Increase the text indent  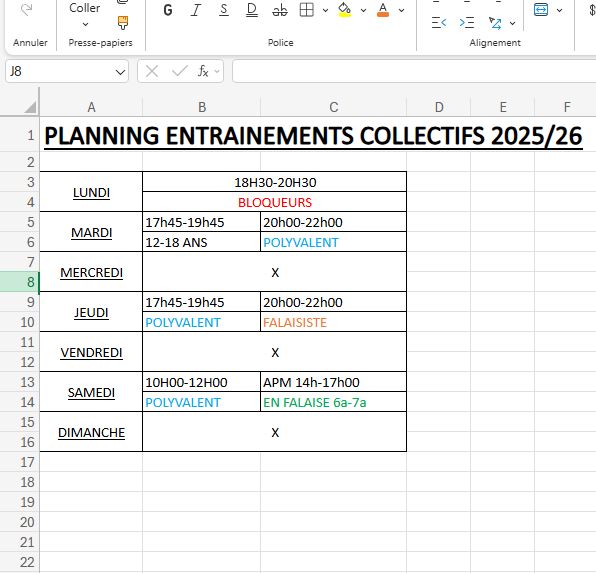tap(467, 23)
